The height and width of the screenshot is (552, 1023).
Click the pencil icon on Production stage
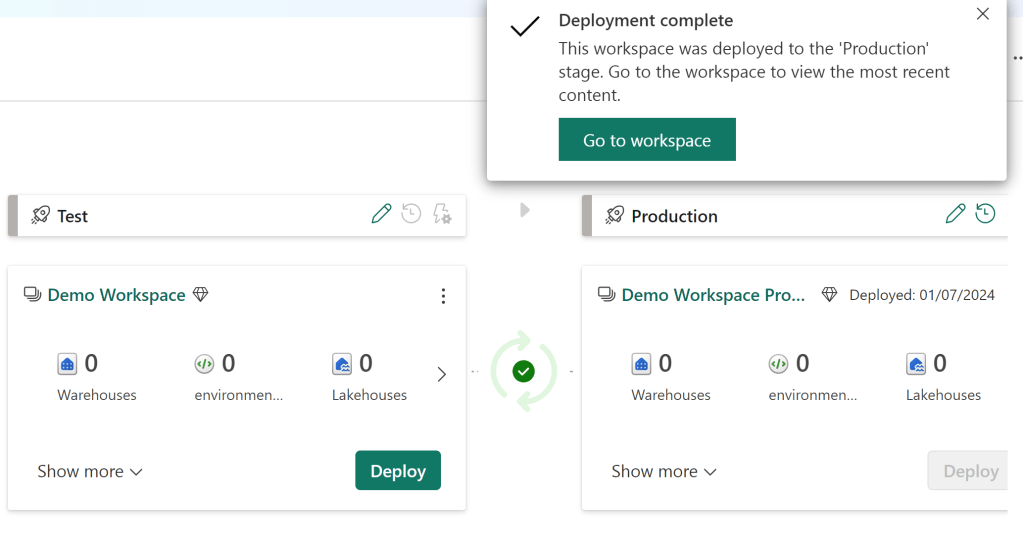tap(955, 214)
